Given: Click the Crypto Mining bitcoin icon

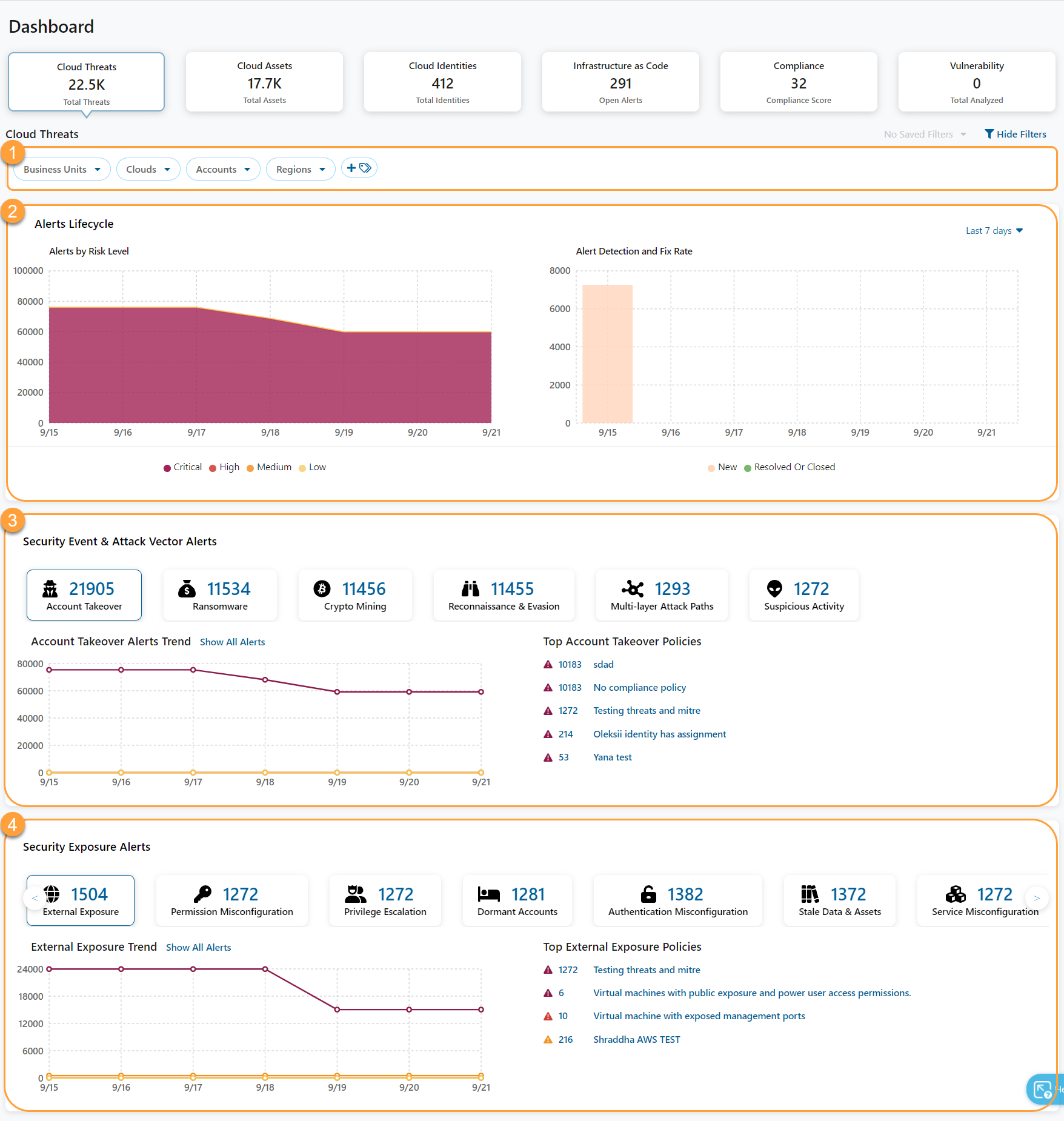Looking at the screenshot, I should [322, 588].
